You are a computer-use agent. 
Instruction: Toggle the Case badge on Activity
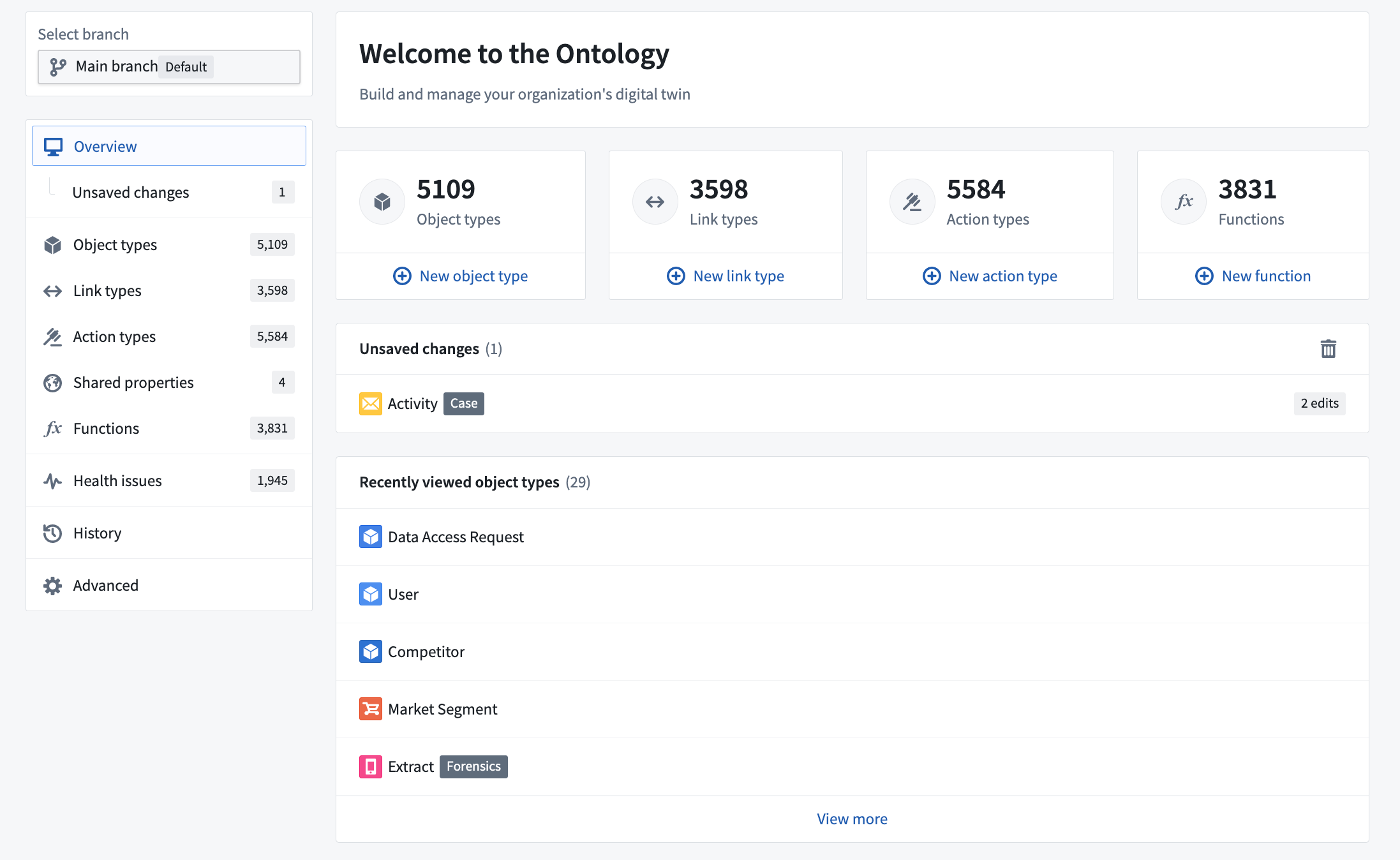tap(463, 403)
